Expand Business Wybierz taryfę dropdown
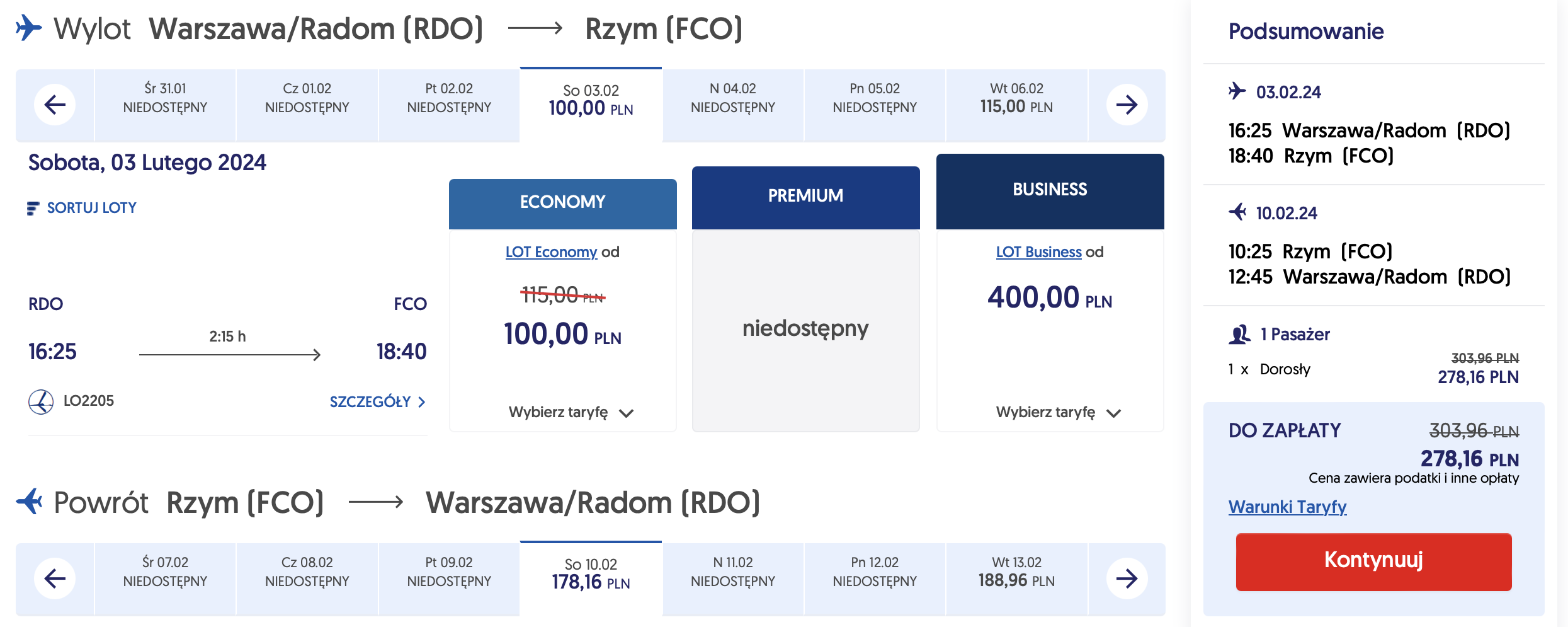 (1113, 413)
